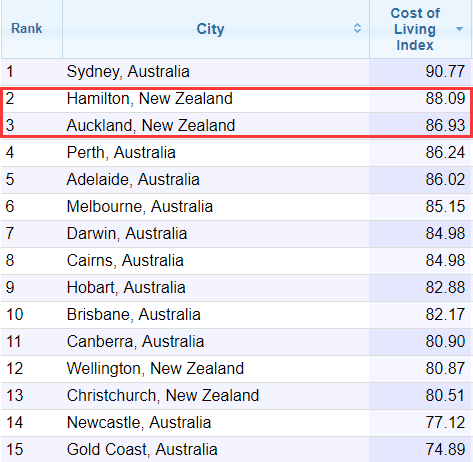Image resolution: width=473 pixels, height=462 pixels.
Task: Select Auckland, New Zealand city cell
Action: tap(151, 126)
